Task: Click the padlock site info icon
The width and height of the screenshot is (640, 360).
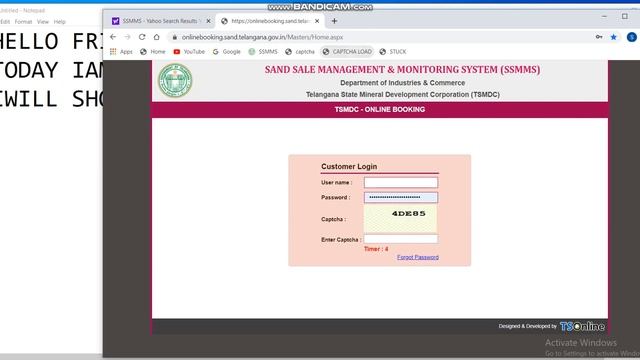Action: (x=175, y=37)
